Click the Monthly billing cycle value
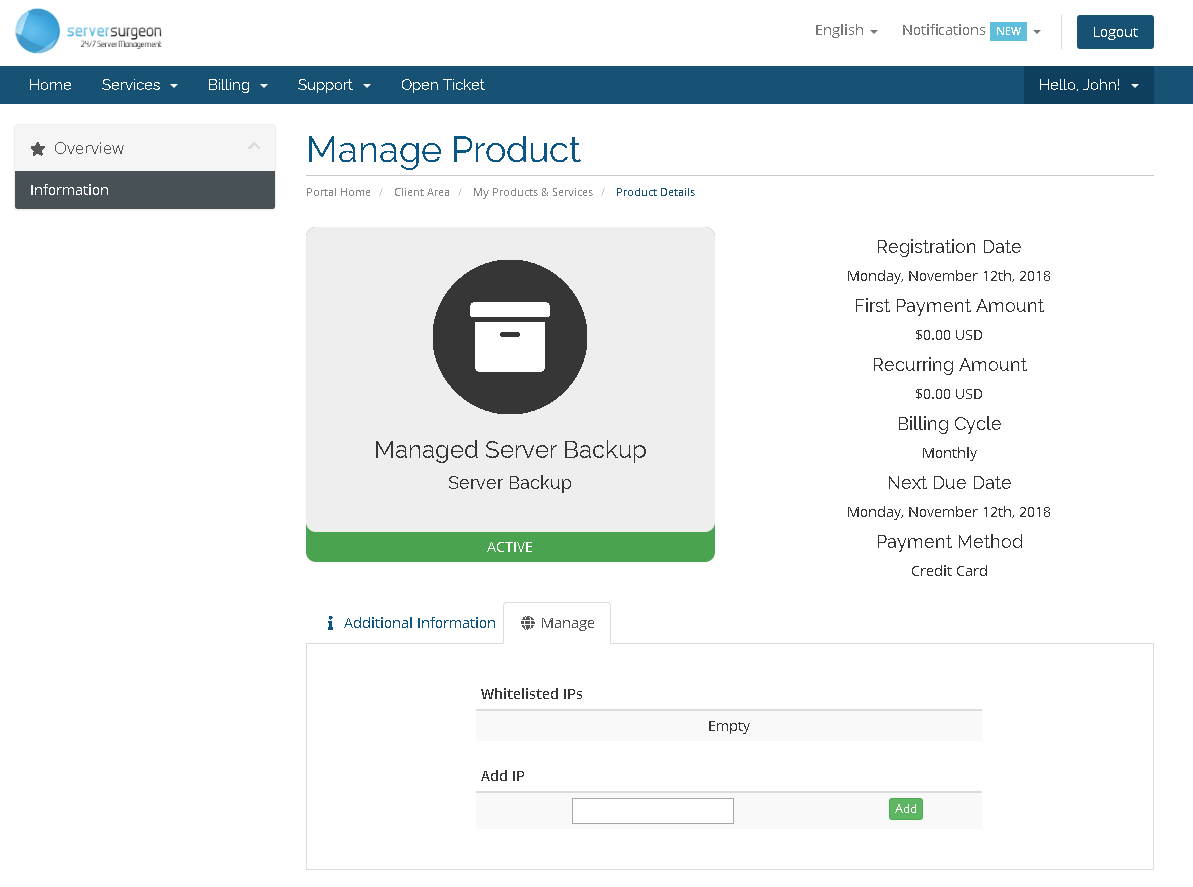 tap(949, 453)
